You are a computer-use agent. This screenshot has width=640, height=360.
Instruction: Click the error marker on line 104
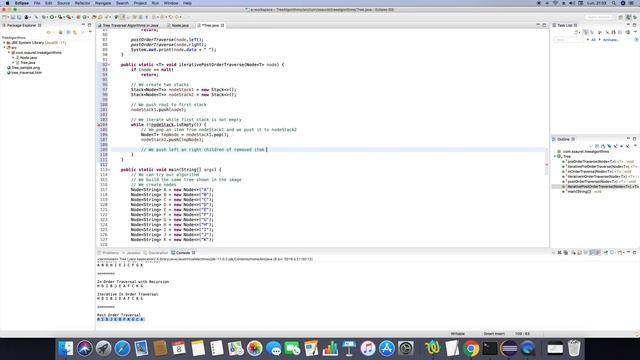pyautogui.click(x=98, y=124)
